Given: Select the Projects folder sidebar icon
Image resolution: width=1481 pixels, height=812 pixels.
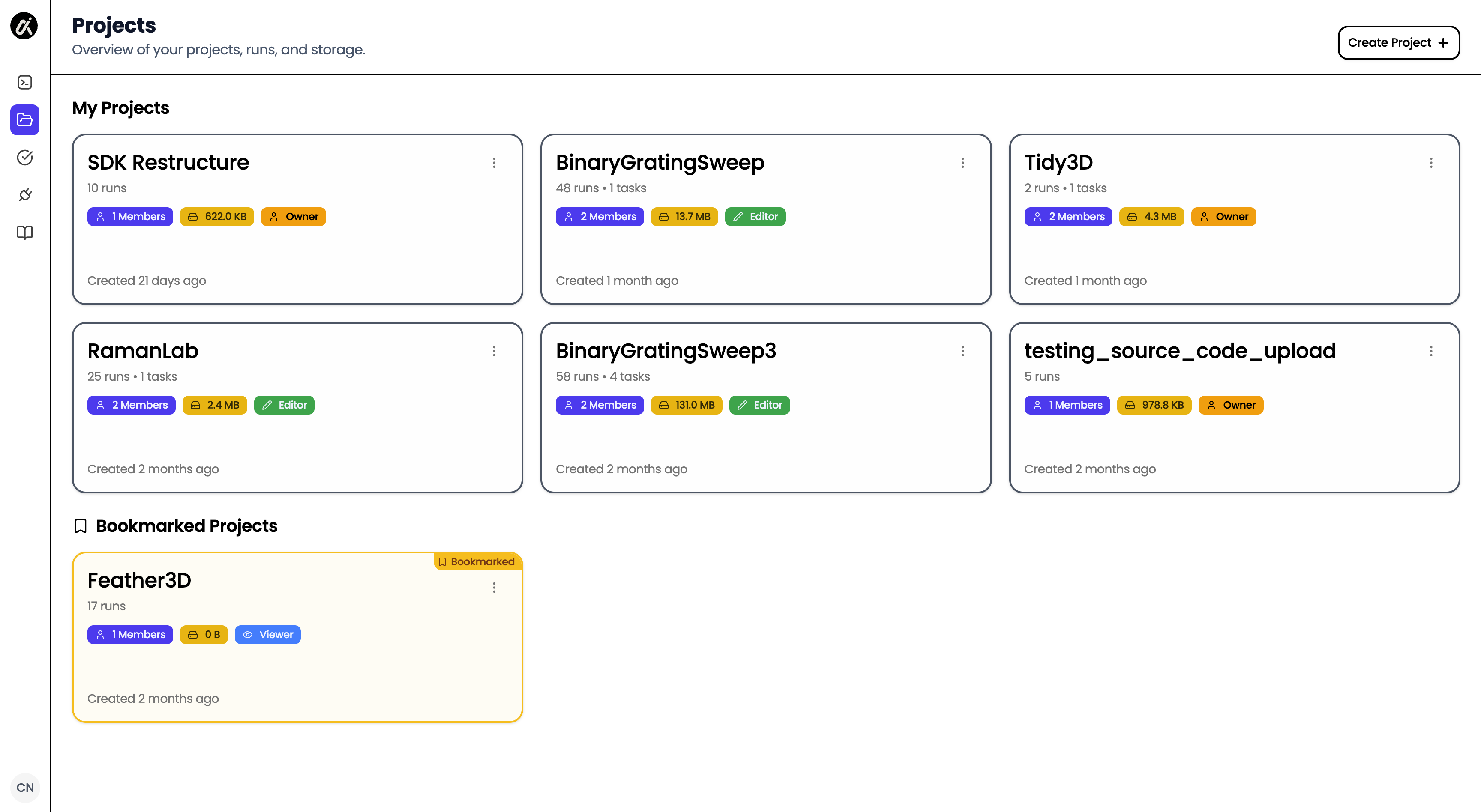Looking at the screenshot, I should 25,119.
